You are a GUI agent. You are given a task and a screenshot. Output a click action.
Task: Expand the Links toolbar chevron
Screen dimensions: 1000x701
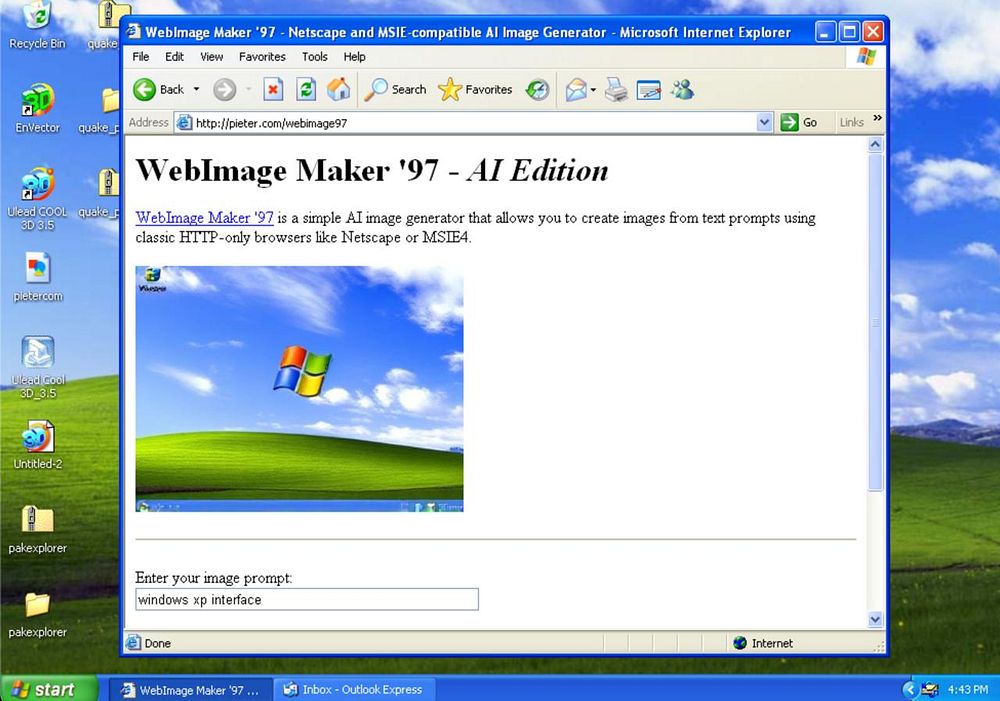pyautogui.click(x=878, y=118)
